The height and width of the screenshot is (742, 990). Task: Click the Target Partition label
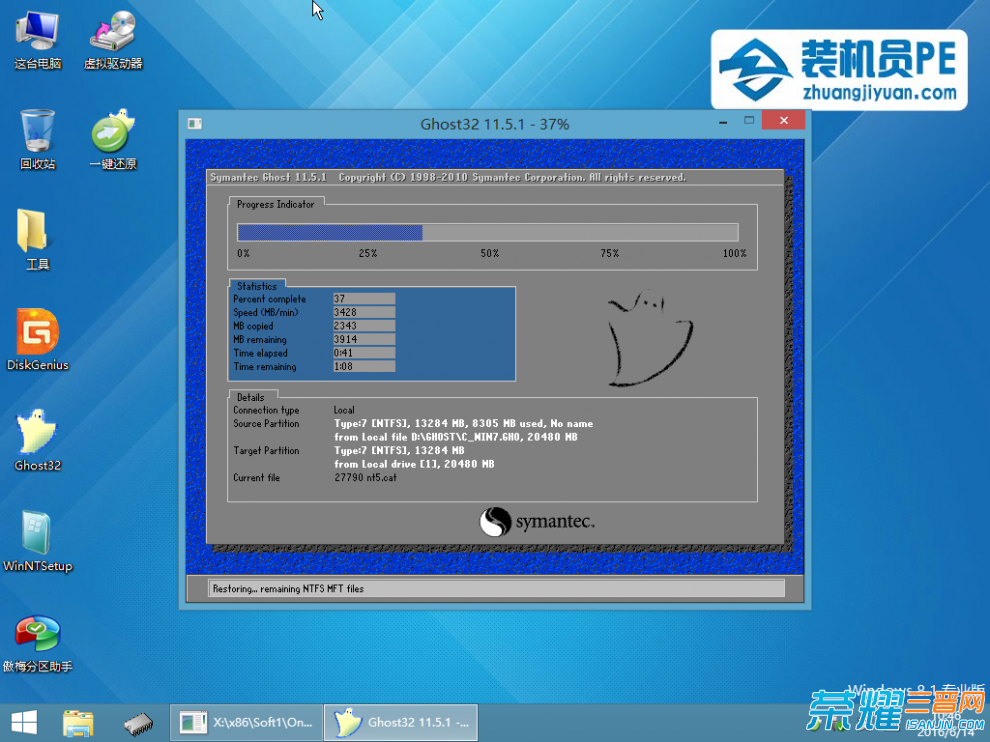click(x=266, y=451)
